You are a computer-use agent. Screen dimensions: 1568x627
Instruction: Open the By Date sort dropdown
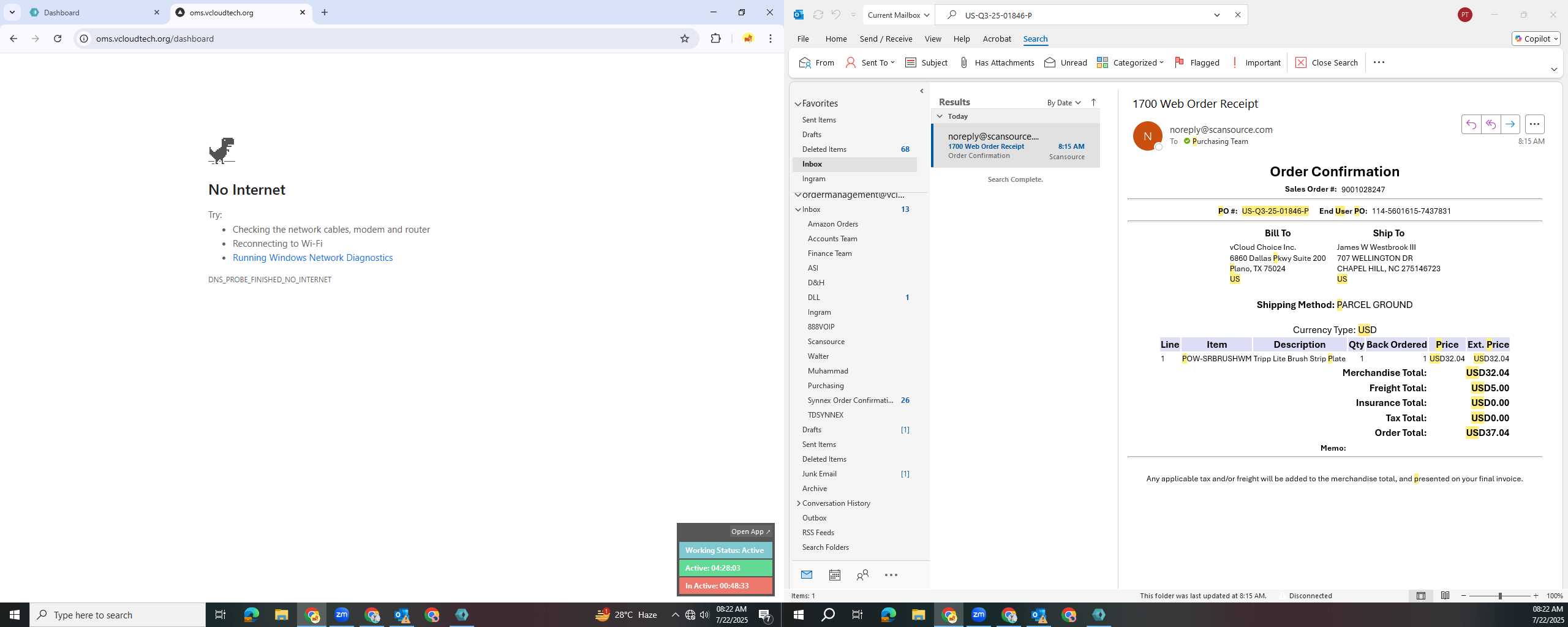click(x=1064, y=103)
